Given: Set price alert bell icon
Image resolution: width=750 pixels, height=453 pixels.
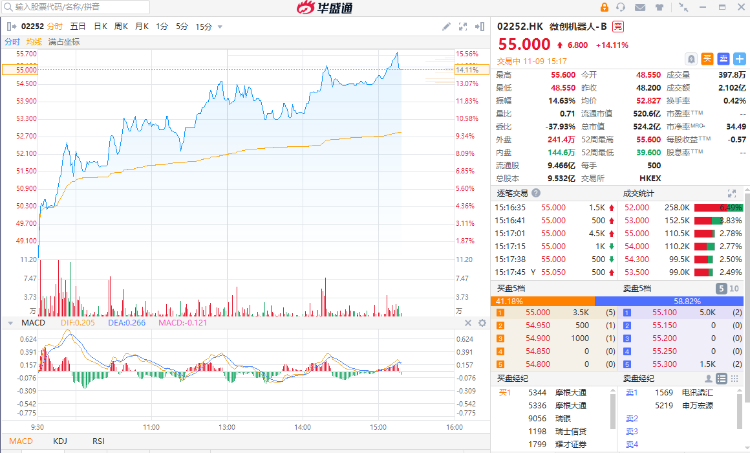Looking at the screenshot, I should [x=692, y=59].
